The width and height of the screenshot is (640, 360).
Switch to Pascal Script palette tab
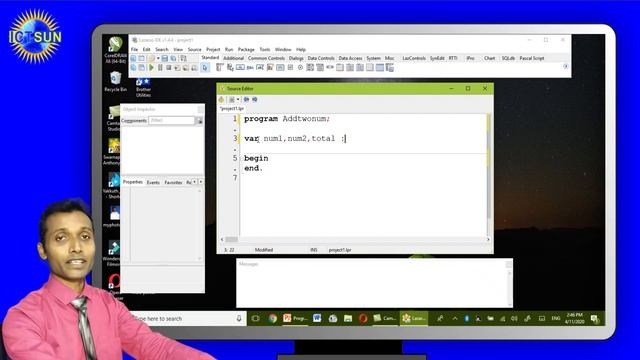531,58
